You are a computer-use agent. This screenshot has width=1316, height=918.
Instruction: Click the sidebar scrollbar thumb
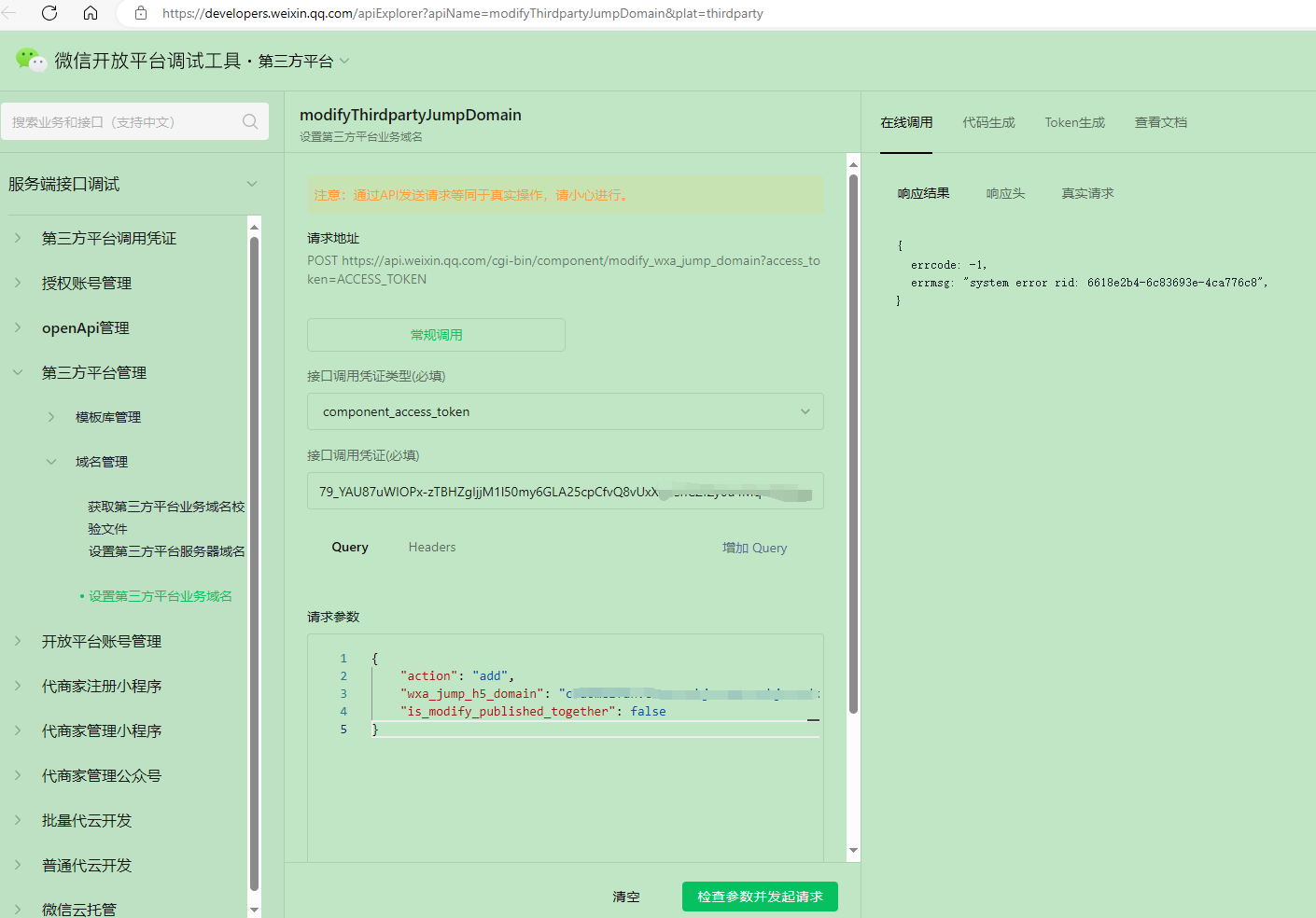tap(254, 564)
